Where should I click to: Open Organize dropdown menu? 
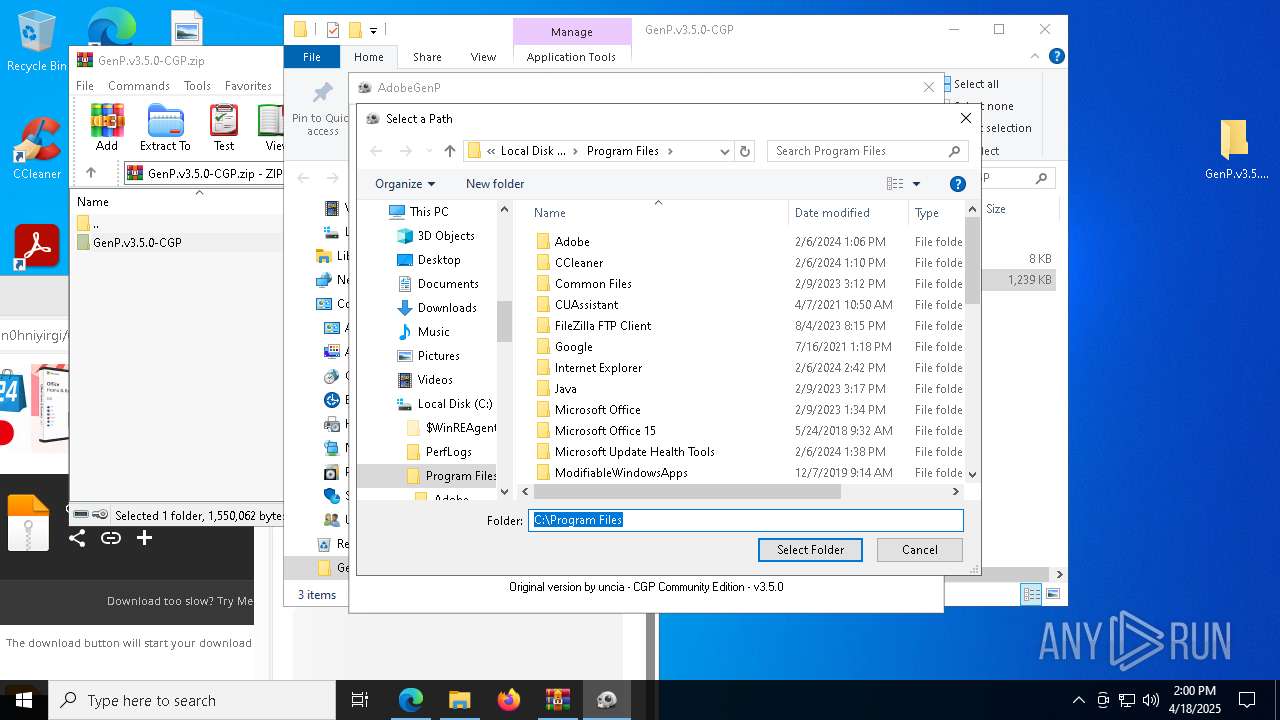[405, 184]
